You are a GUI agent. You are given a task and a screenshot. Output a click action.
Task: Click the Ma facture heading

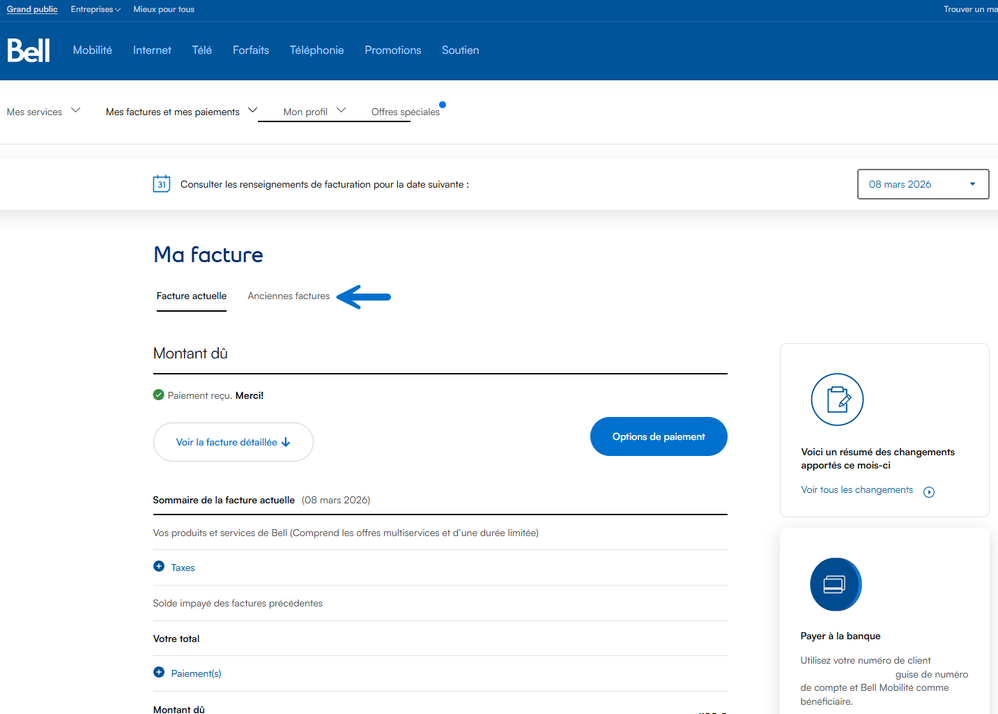point(208,255)
